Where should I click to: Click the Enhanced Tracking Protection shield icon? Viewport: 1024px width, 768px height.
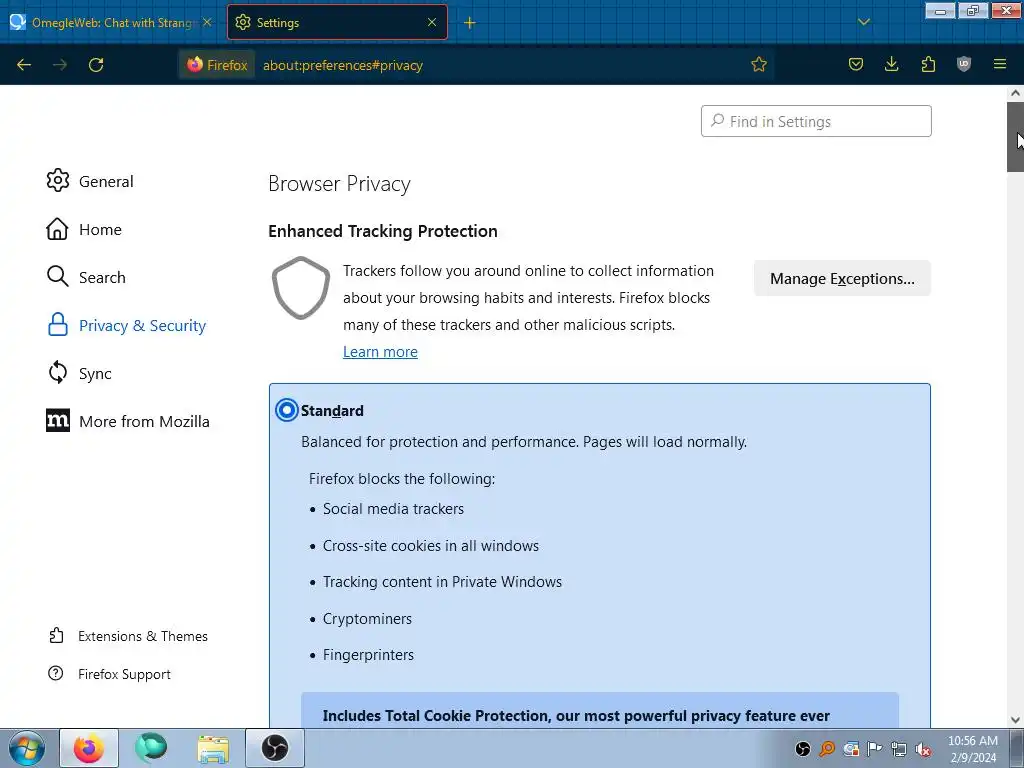(x=300, y=288)
